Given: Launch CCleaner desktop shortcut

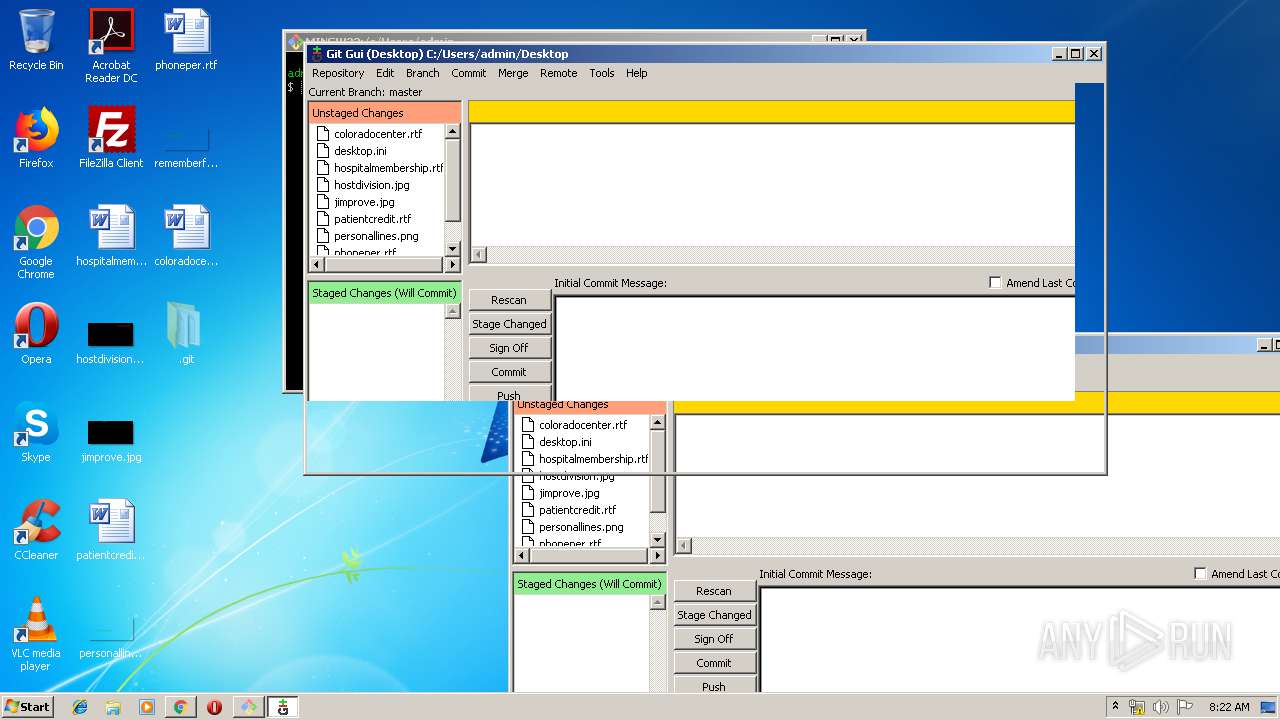Looking at the screenshot, I should 36,530.
